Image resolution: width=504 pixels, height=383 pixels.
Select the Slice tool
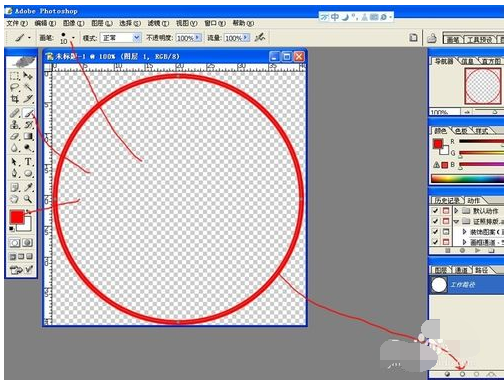click(28, 99)
